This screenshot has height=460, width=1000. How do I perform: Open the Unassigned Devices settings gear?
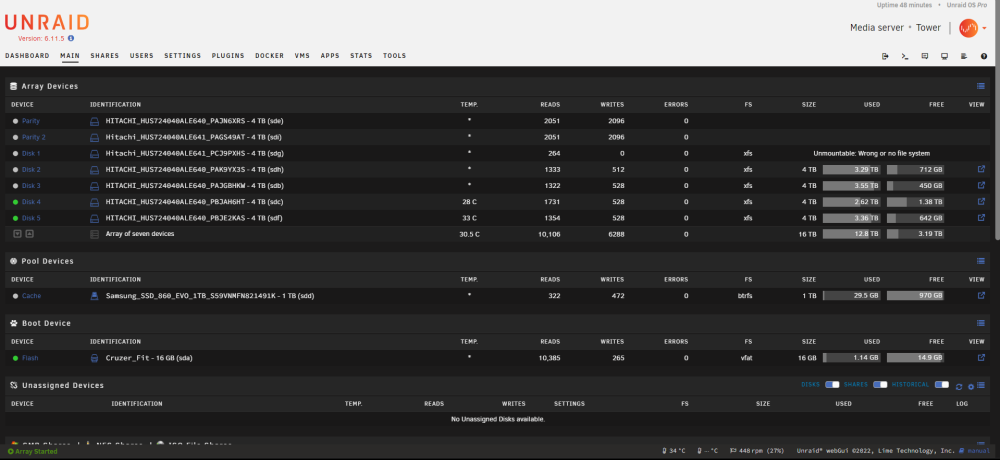pos(971,386)
